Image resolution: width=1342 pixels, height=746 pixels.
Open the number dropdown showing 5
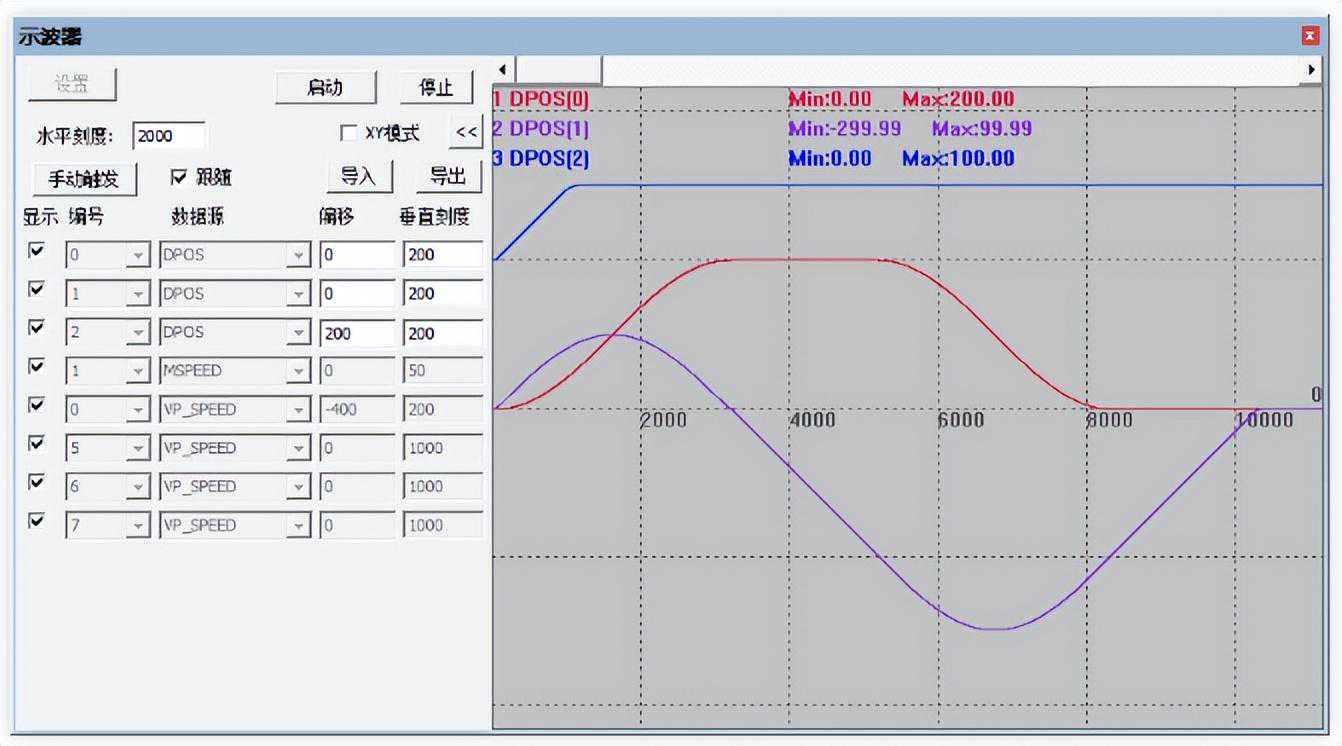pos(137,449)
